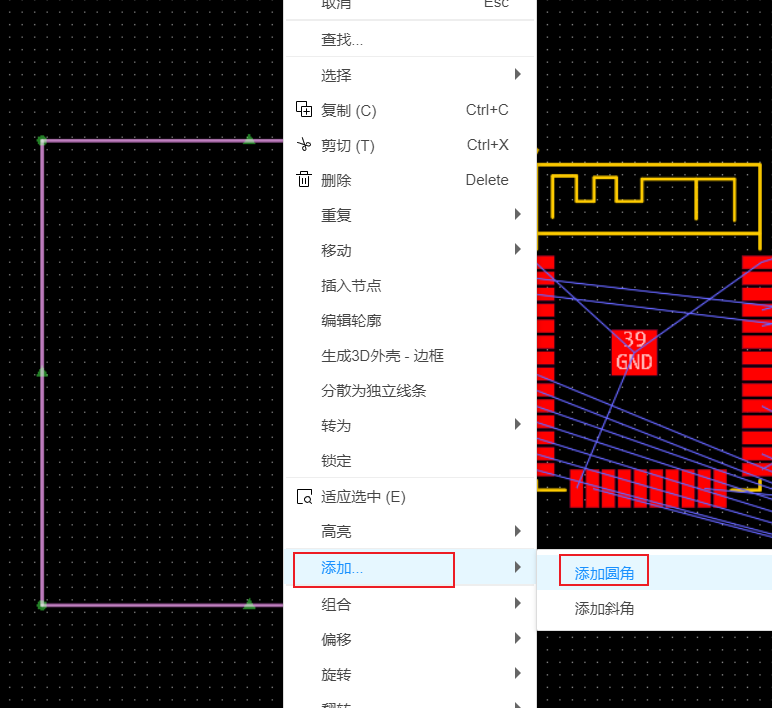Open the 转为 submenu
This screenshot has width=772, height=708.
410,425
